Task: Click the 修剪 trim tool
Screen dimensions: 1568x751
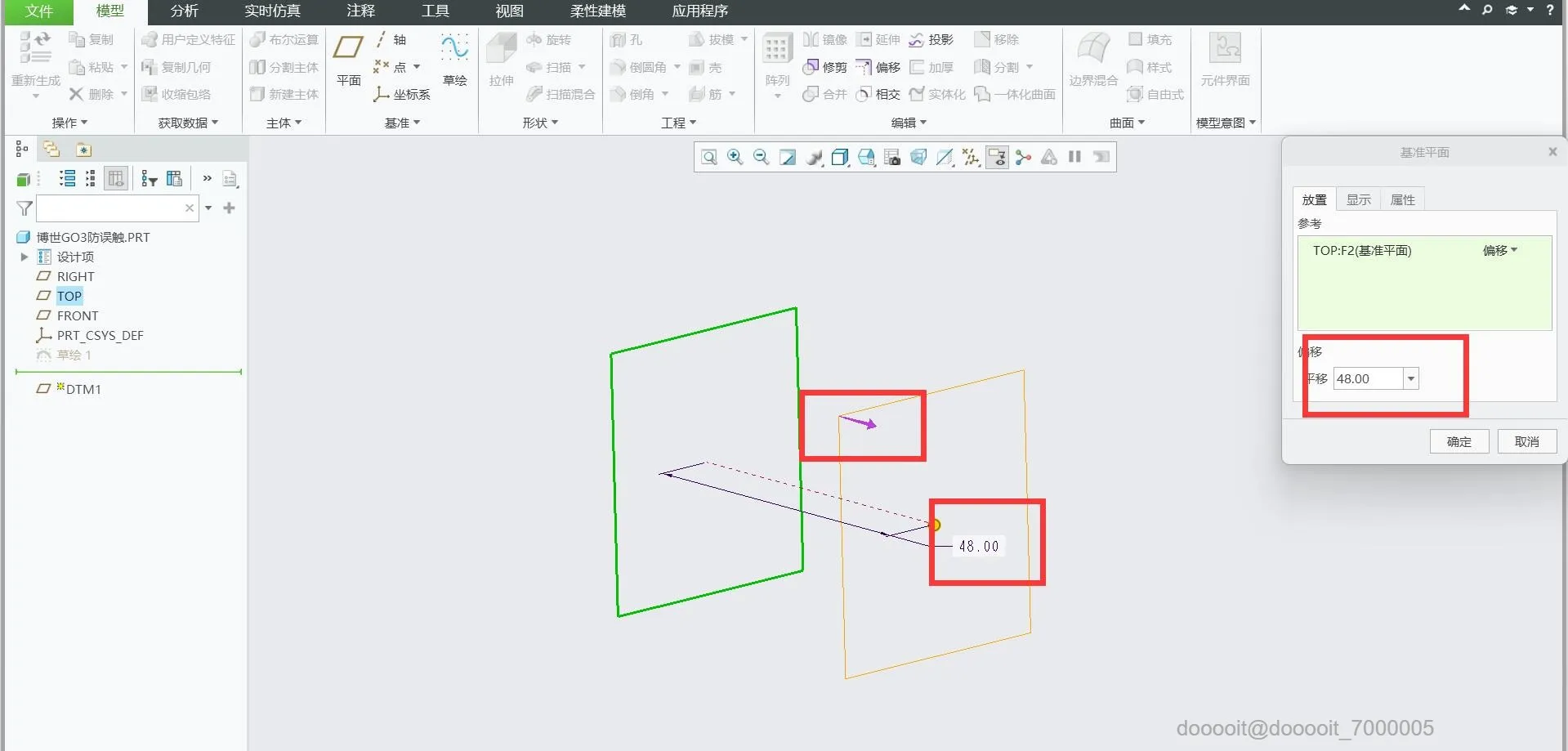Action: pyautogui.click(x=825, y=67)
